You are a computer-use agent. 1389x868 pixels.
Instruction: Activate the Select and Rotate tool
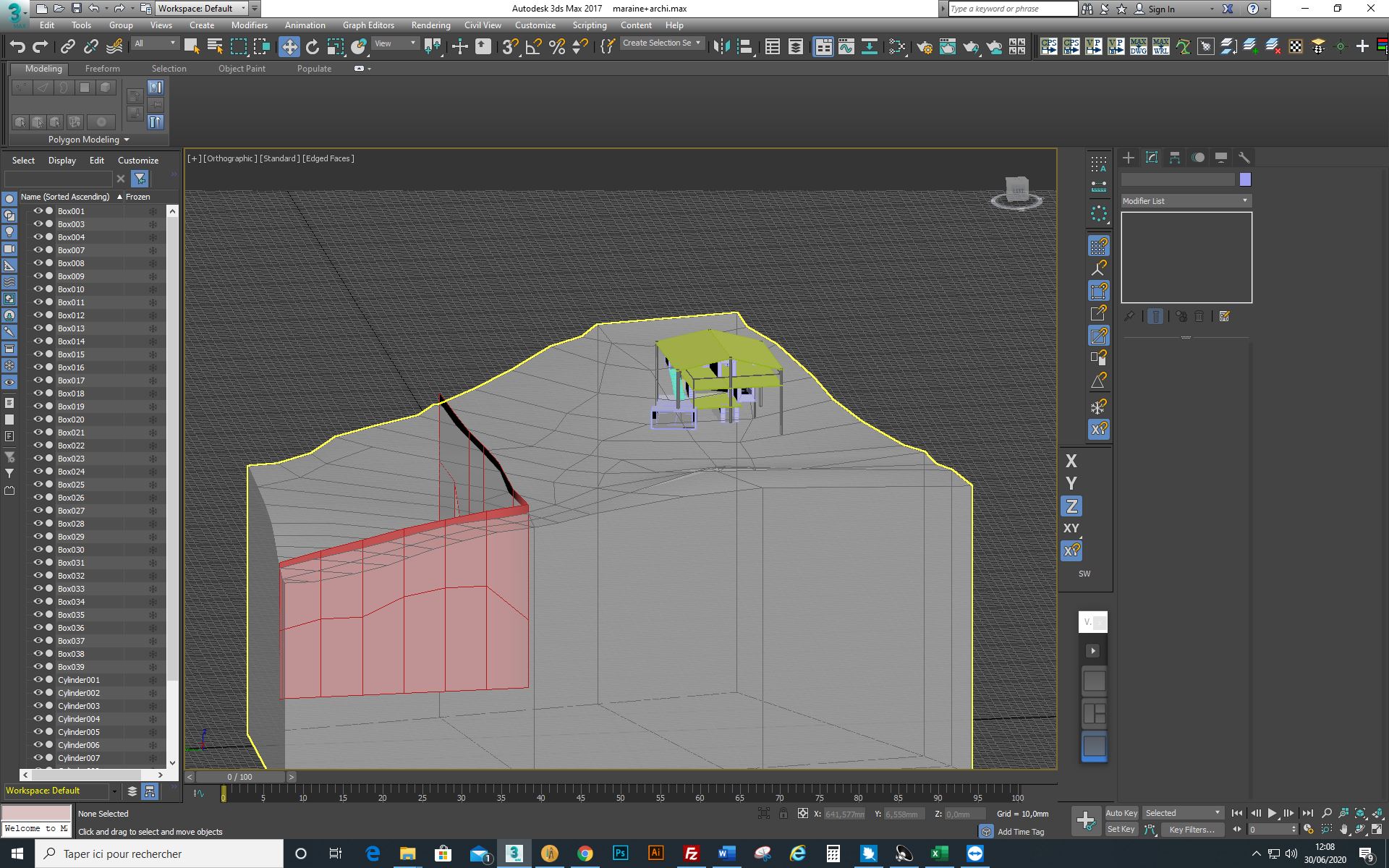pyautogui.click(x=313, y=46)
